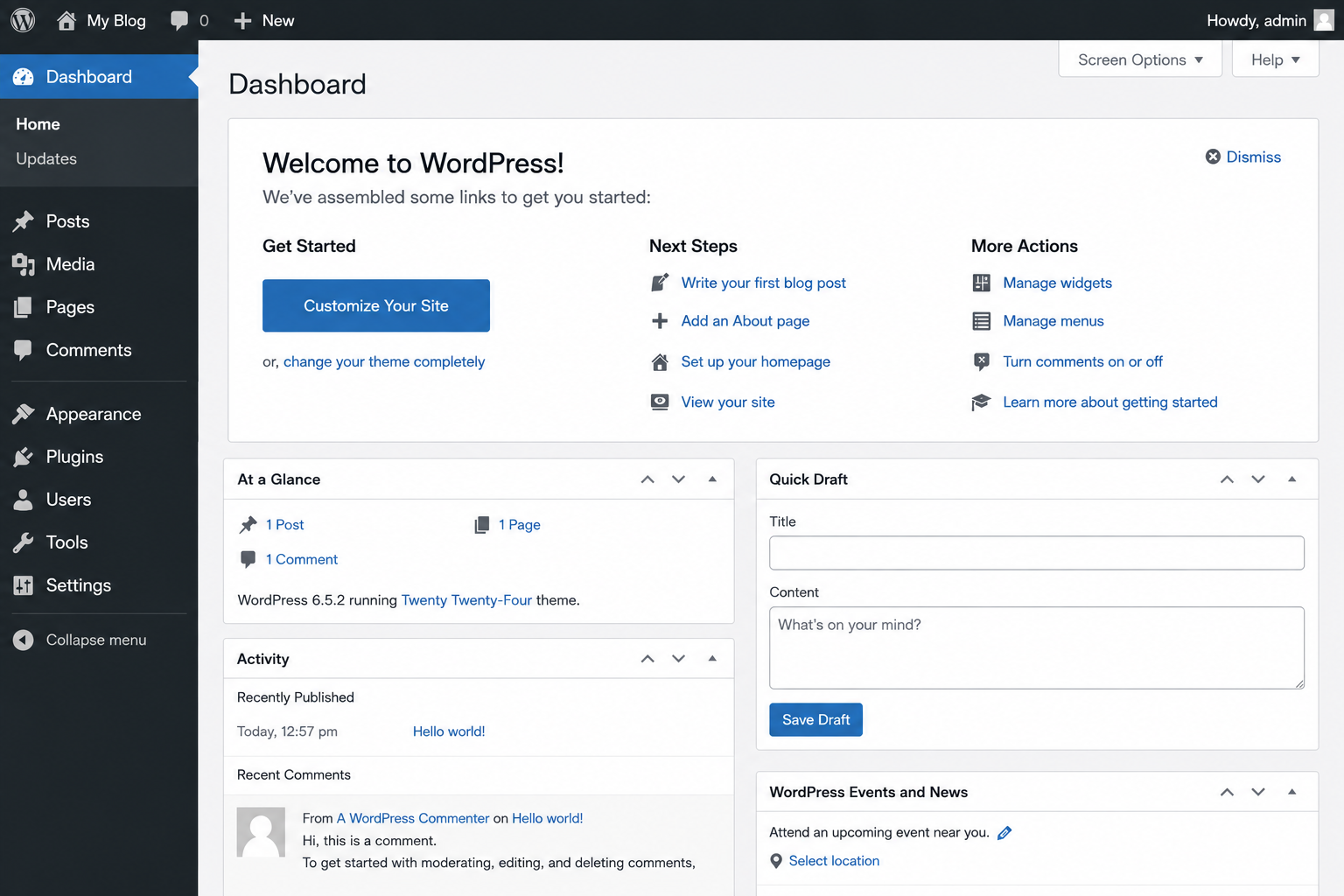Viewport: 1344px width, 896px height.
Task: Click the icon beside View your site
Action: [x=661, y=402]
